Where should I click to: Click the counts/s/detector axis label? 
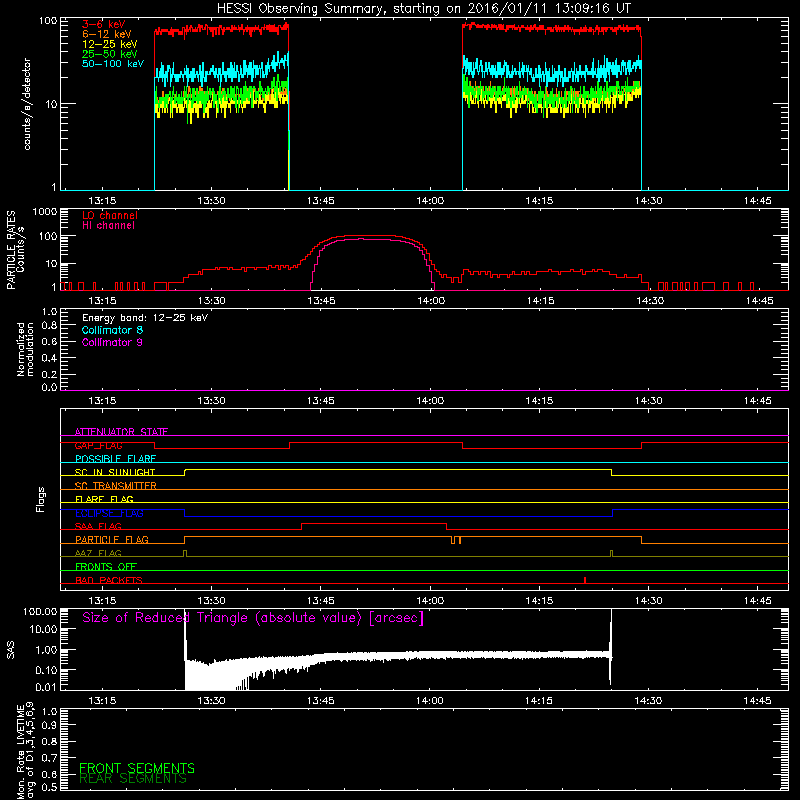pos(27,104)
